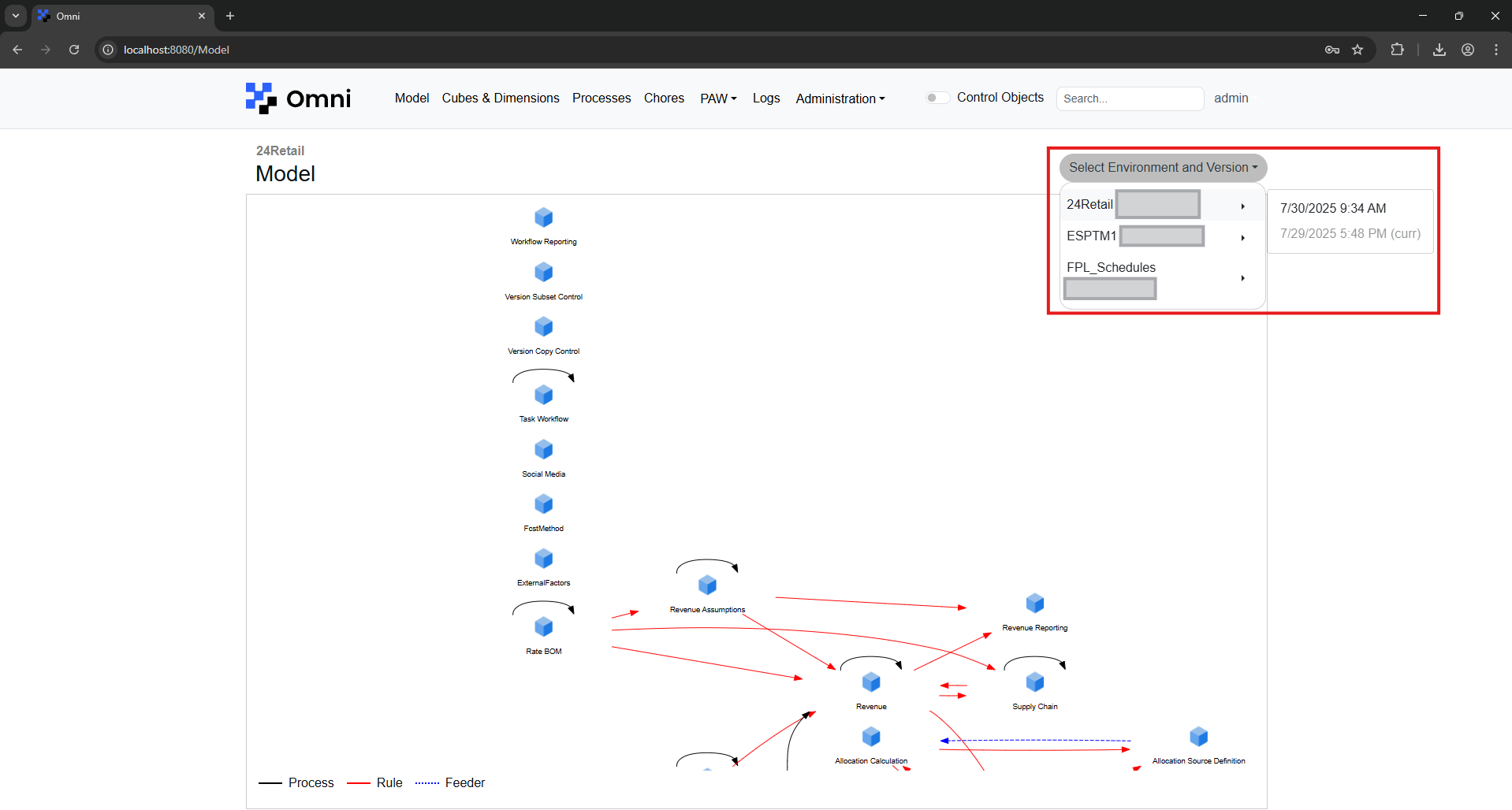1512x810 pixels.
Task: Select the Allocation Source Definition cube icon
Action: (x=1198, y=737)
